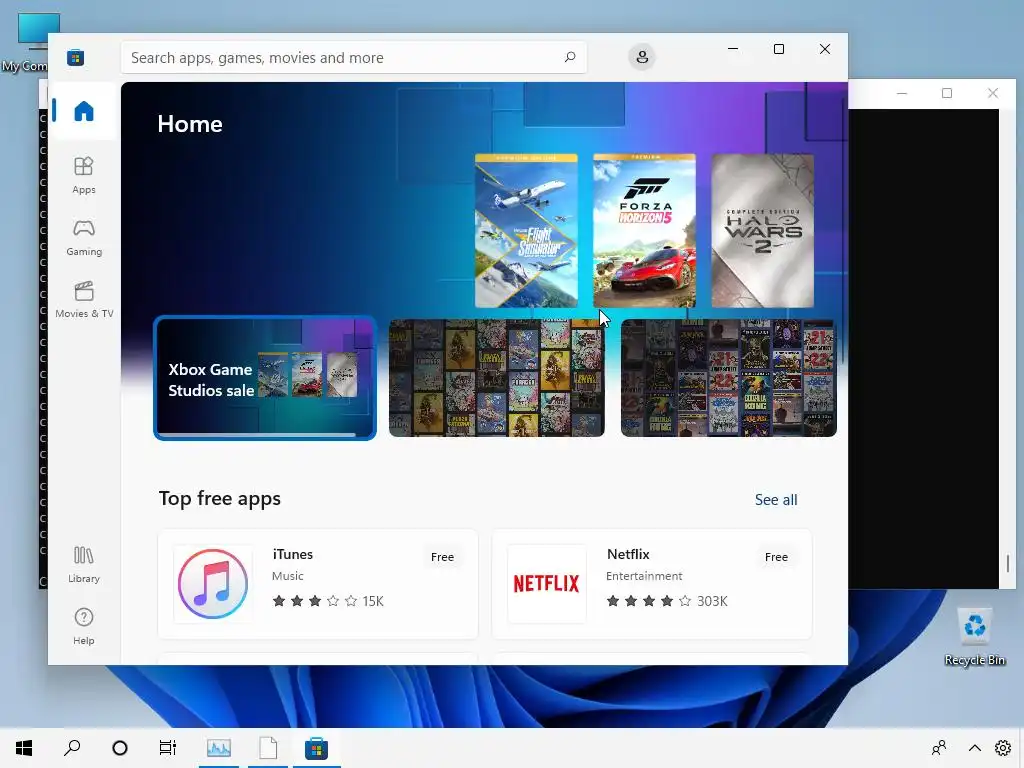Open the People icon in system tray
Viewport: 1024px width, 768px height.
tap(939, 748)
